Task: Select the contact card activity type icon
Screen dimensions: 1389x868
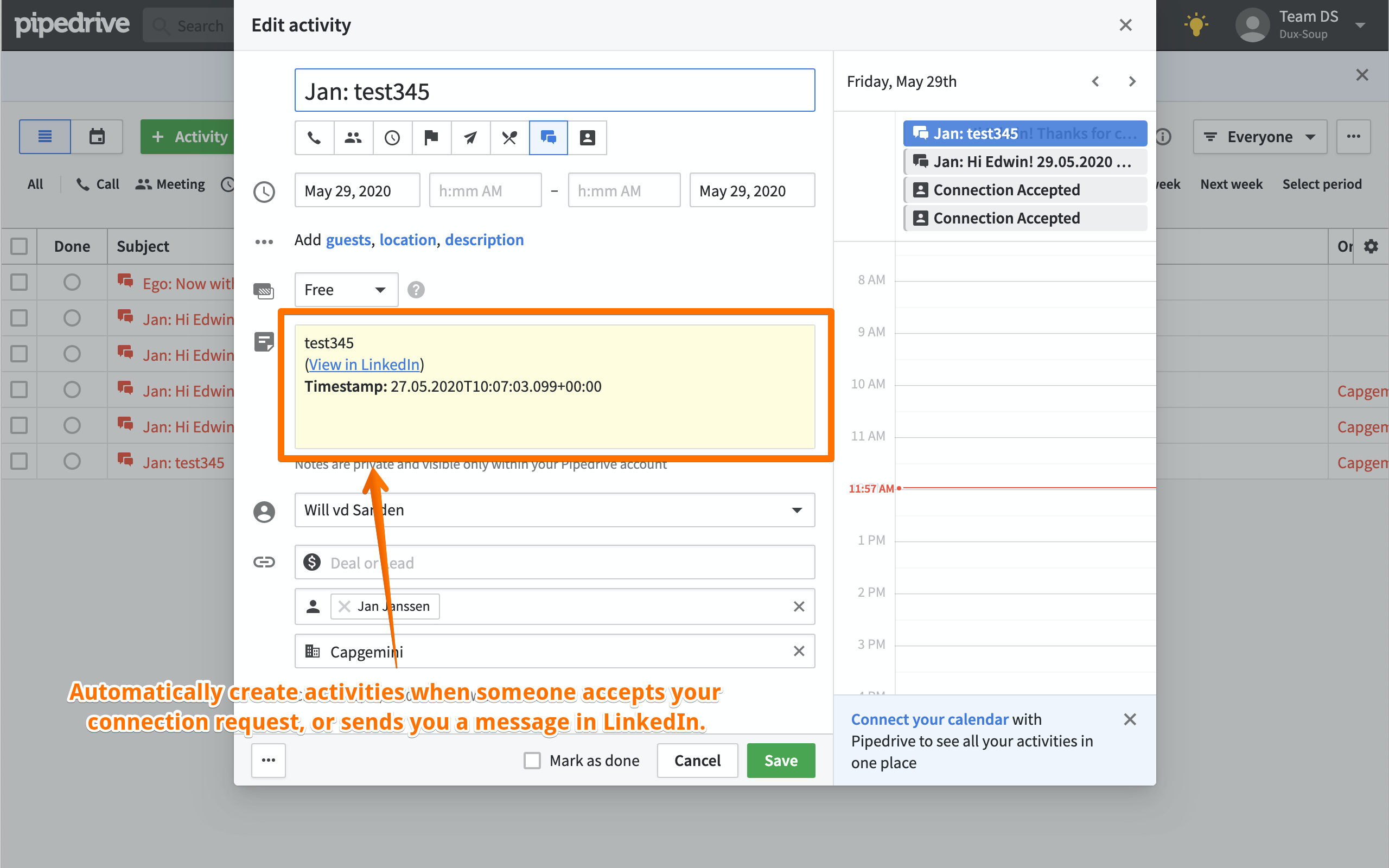Action: tap(587, 138)
